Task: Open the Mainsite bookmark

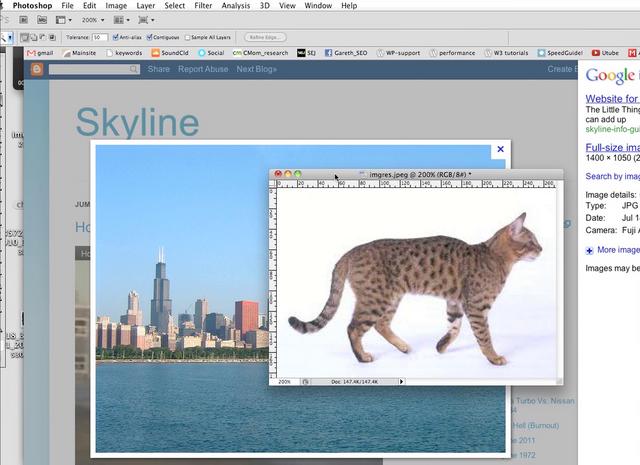Action: [x=80, y=53]
